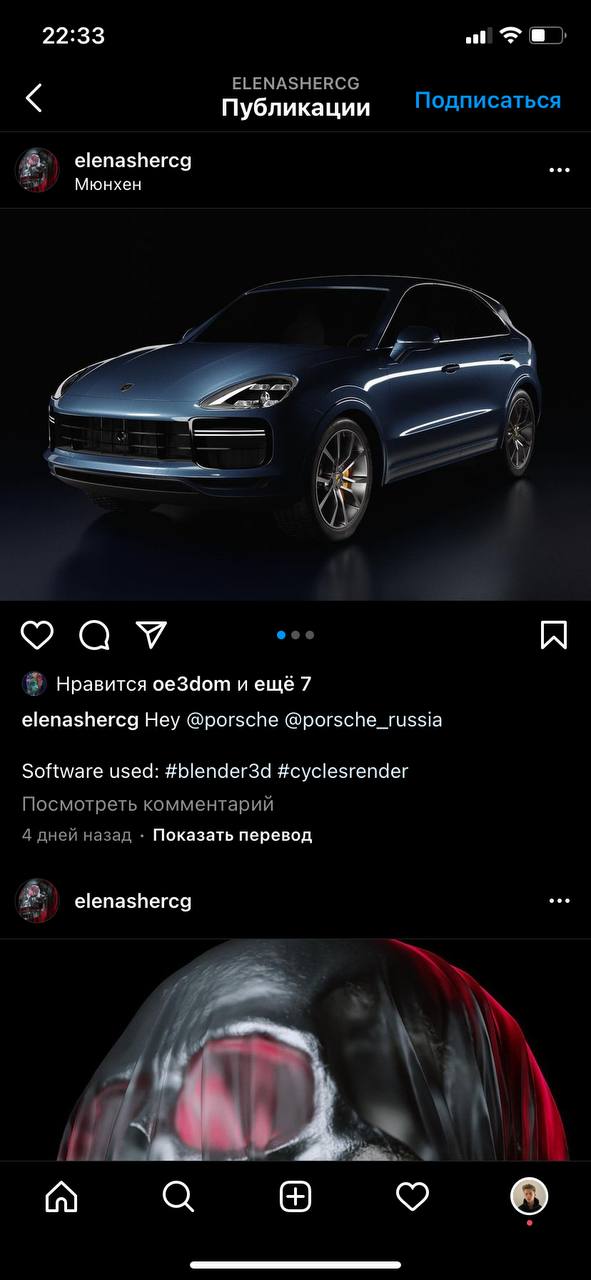Open the Search tab with the magnifier icon
Viewport: 591px width, 1280px height.
178,1196
